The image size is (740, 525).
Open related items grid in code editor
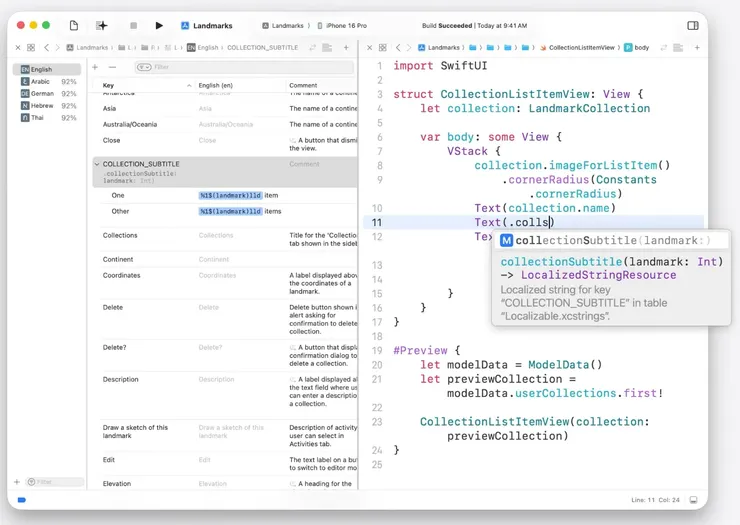pos(383,48)
